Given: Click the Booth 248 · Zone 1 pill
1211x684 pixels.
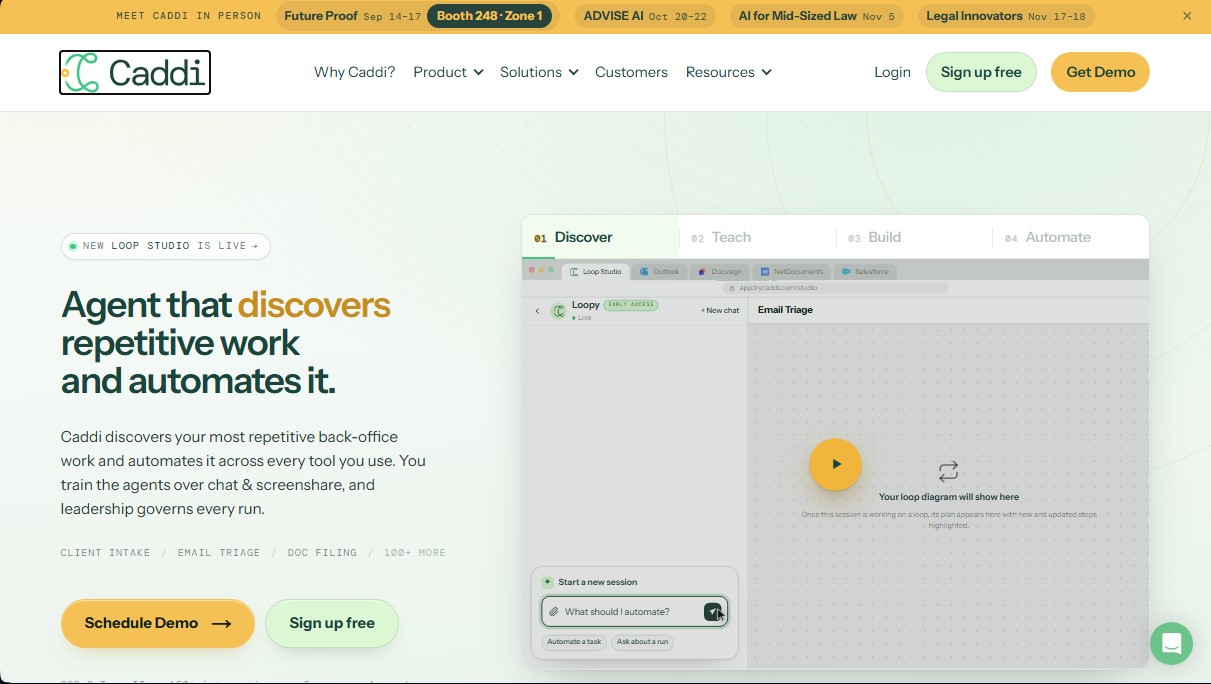Looking at the screenshot, I should [489, 16].
